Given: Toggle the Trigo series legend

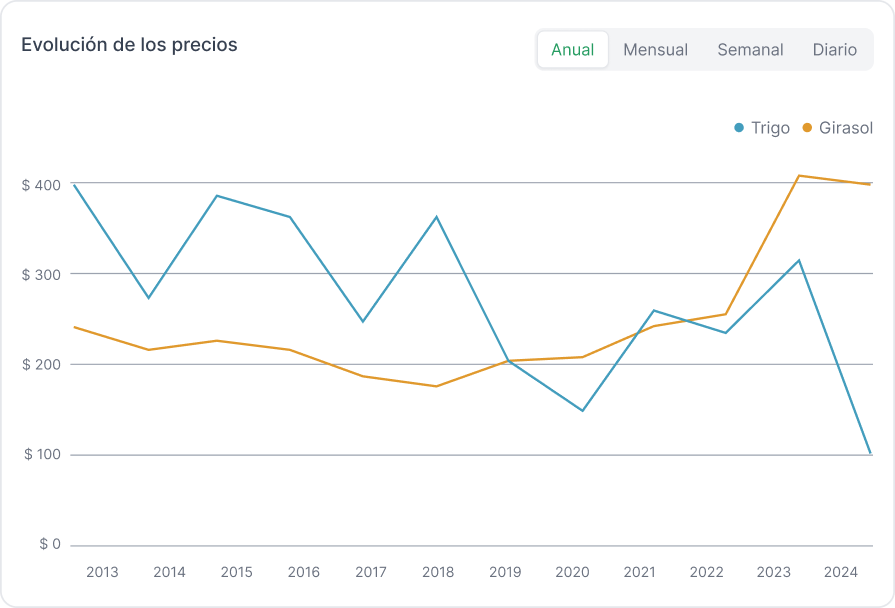Looking at the screenshot, I should tap(770, 128).
